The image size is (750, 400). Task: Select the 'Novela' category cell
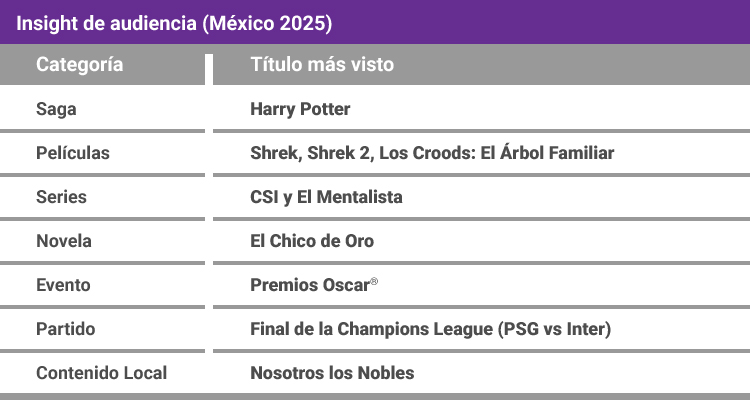(64, 241)
